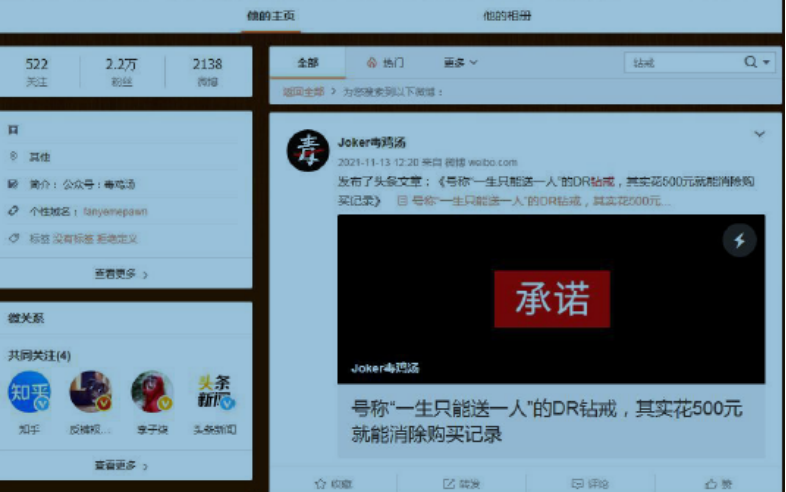Open the 知乎 avatar in mutual follows
The width and height of the screenshot is (786, 492).
coord(29,392)
